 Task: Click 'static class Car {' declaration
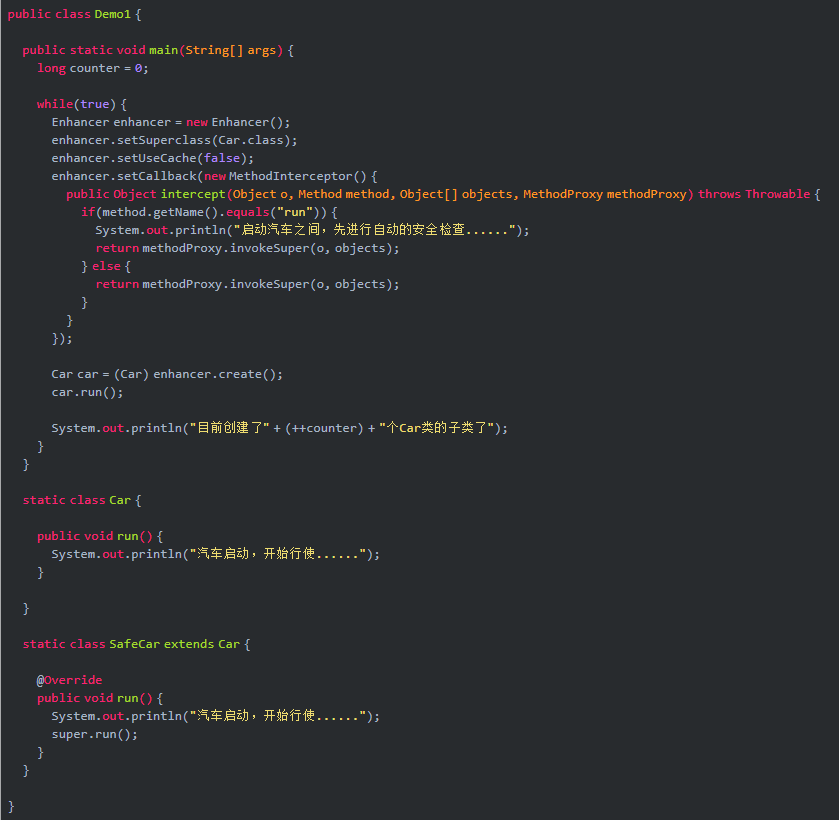coord(82,500)
